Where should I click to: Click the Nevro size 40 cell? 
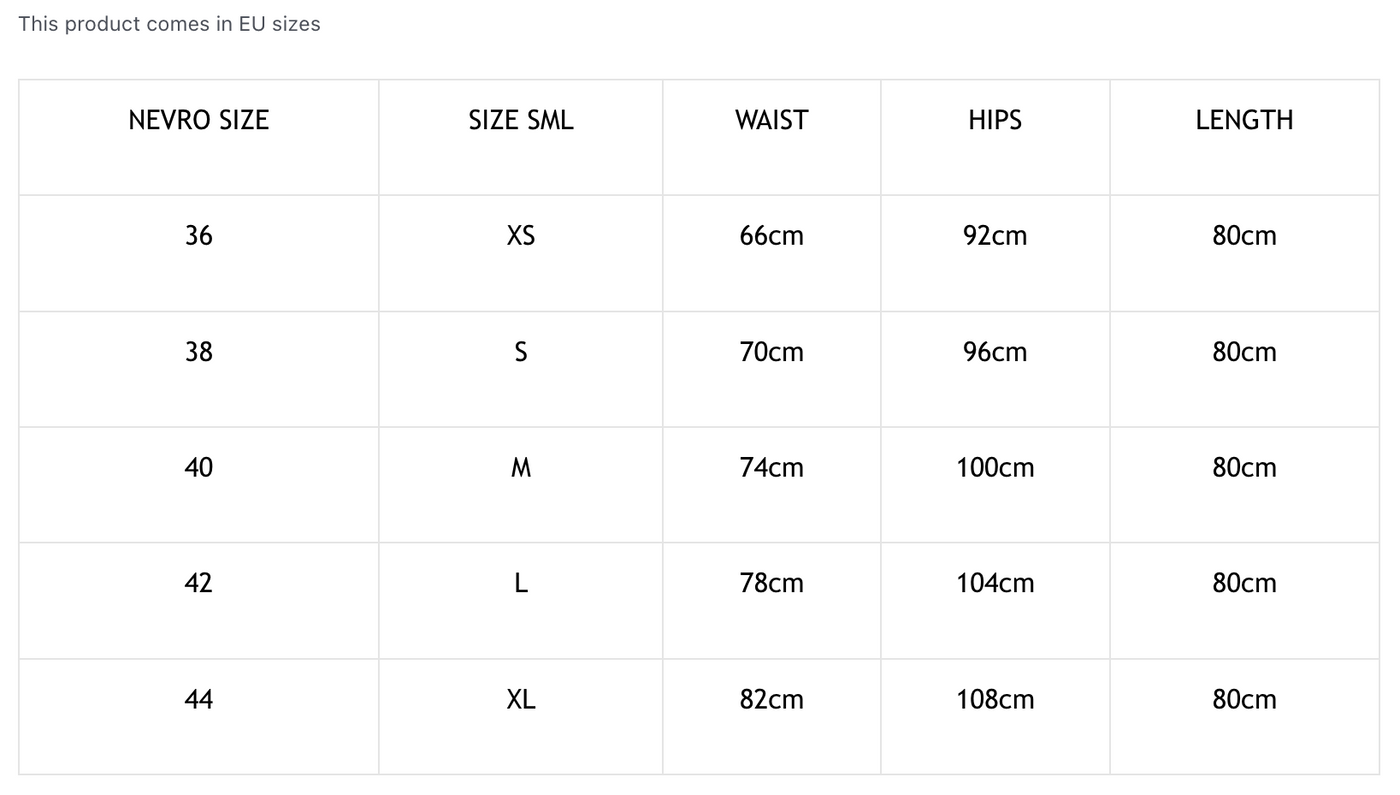pos(198,468)
